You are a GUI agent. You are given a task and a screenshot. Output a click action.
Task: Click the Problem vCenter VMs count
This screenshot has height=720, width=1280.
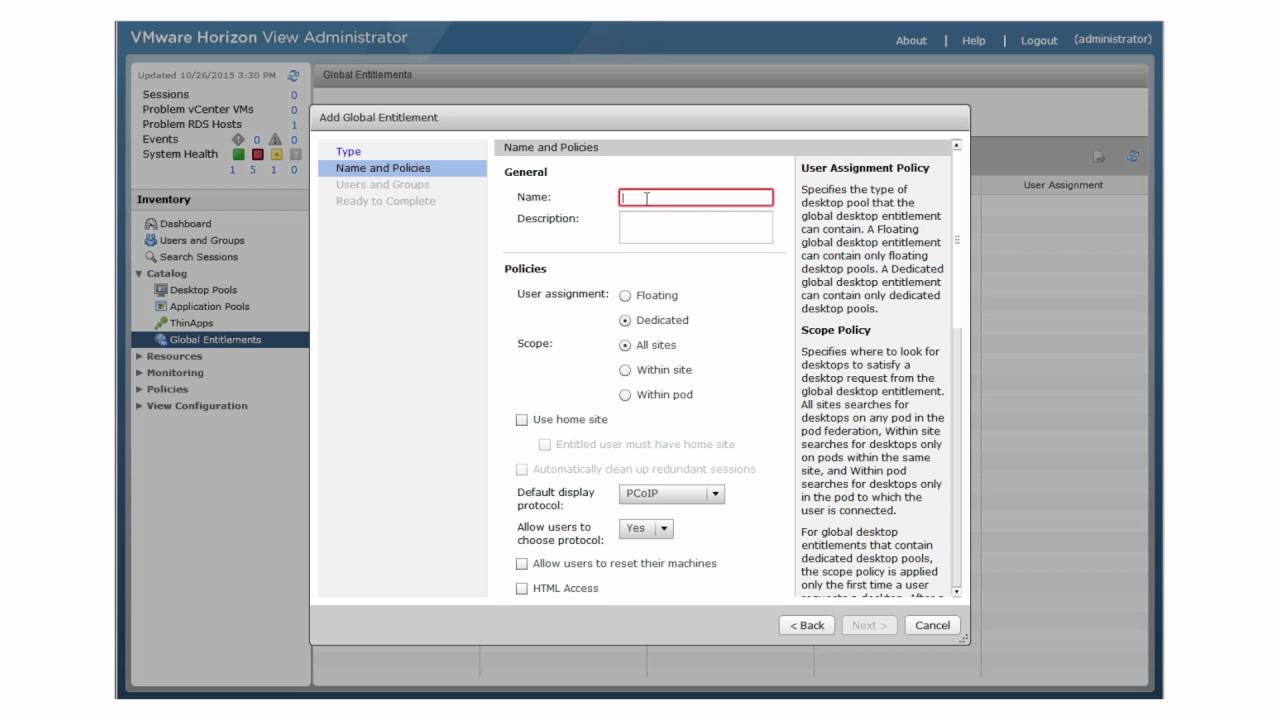point(294,110)
